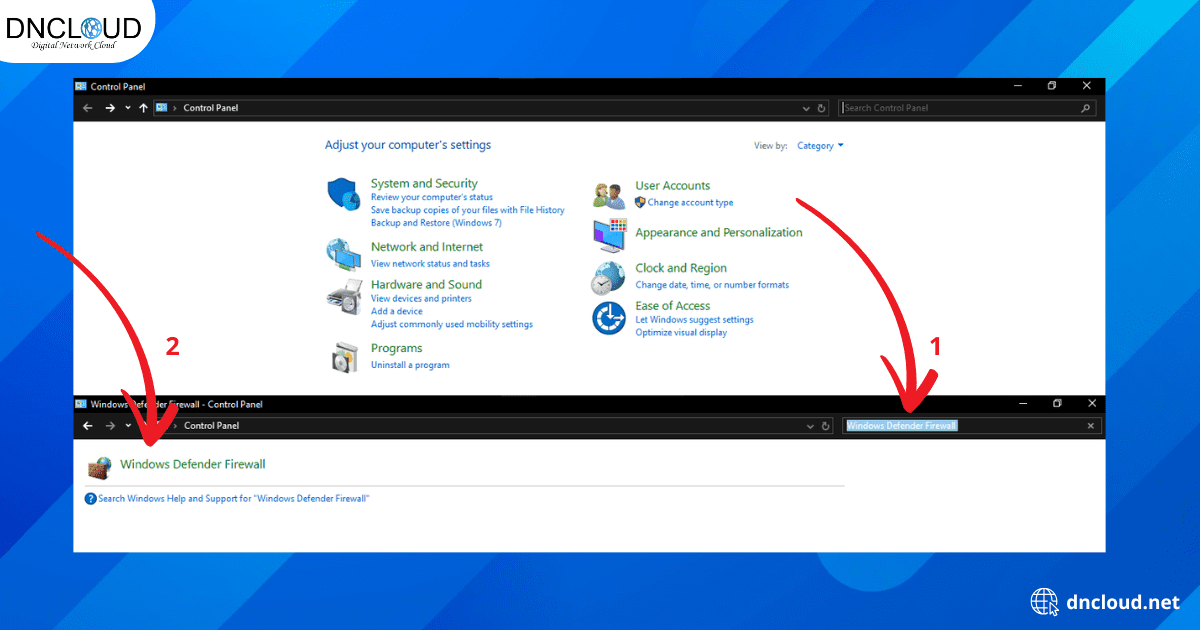Click the blue help question mark icon
This screenshot has width=1200, height=630.
coord(91,498)
